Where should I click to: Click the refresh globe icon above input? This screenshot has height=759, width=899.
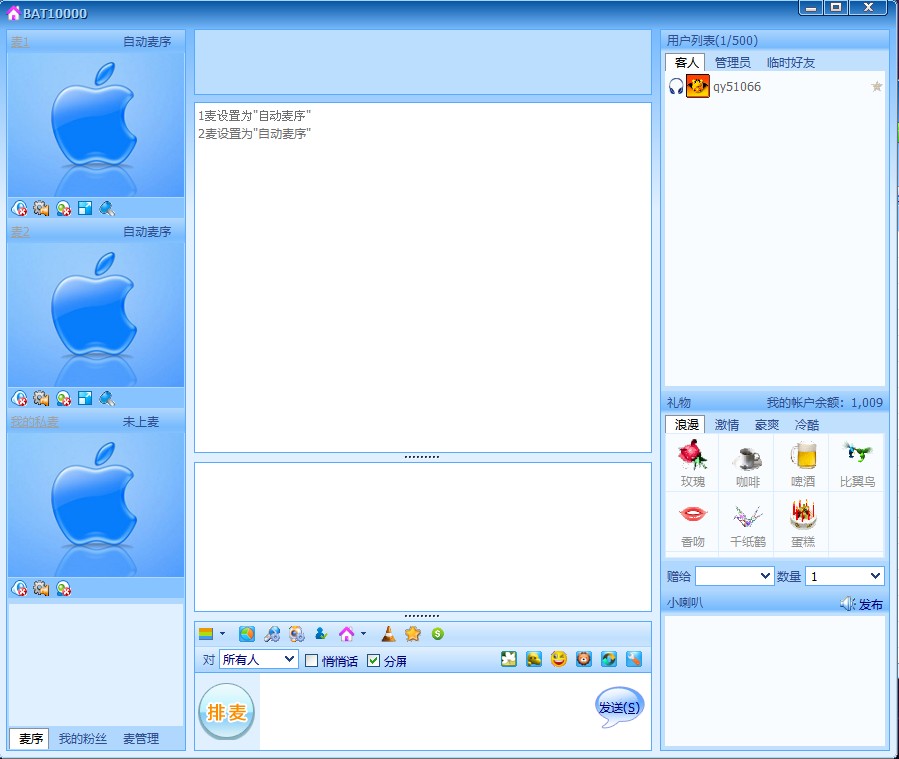pyautogui.click(x=608, y=659)
